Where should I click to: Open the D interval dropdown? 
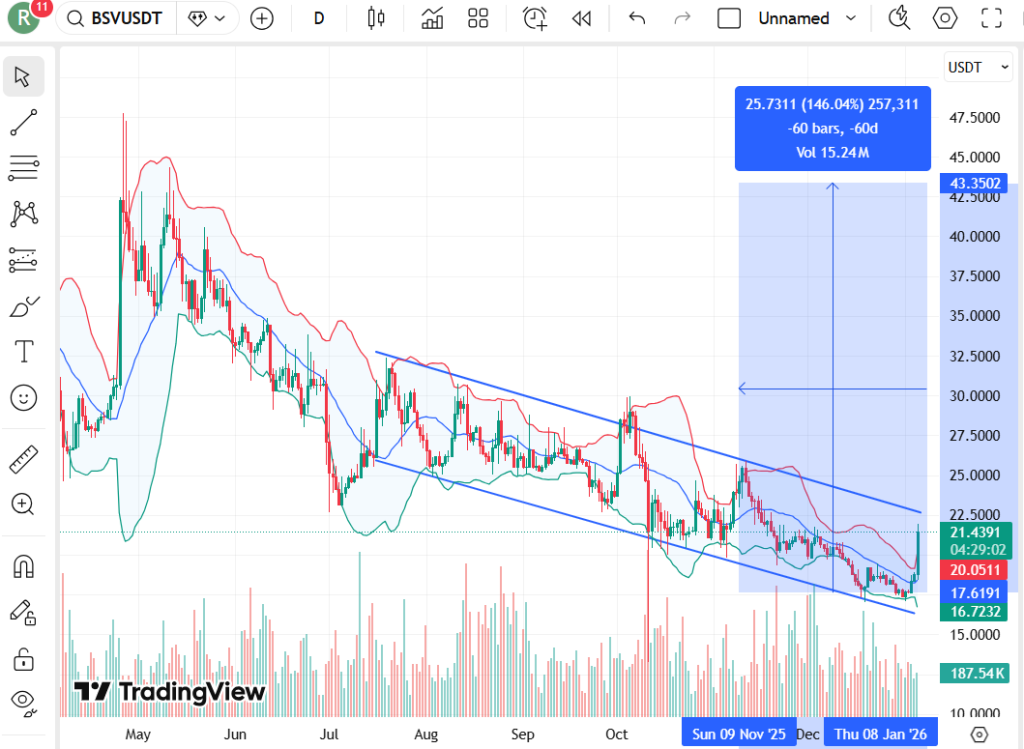click(318, 18)
